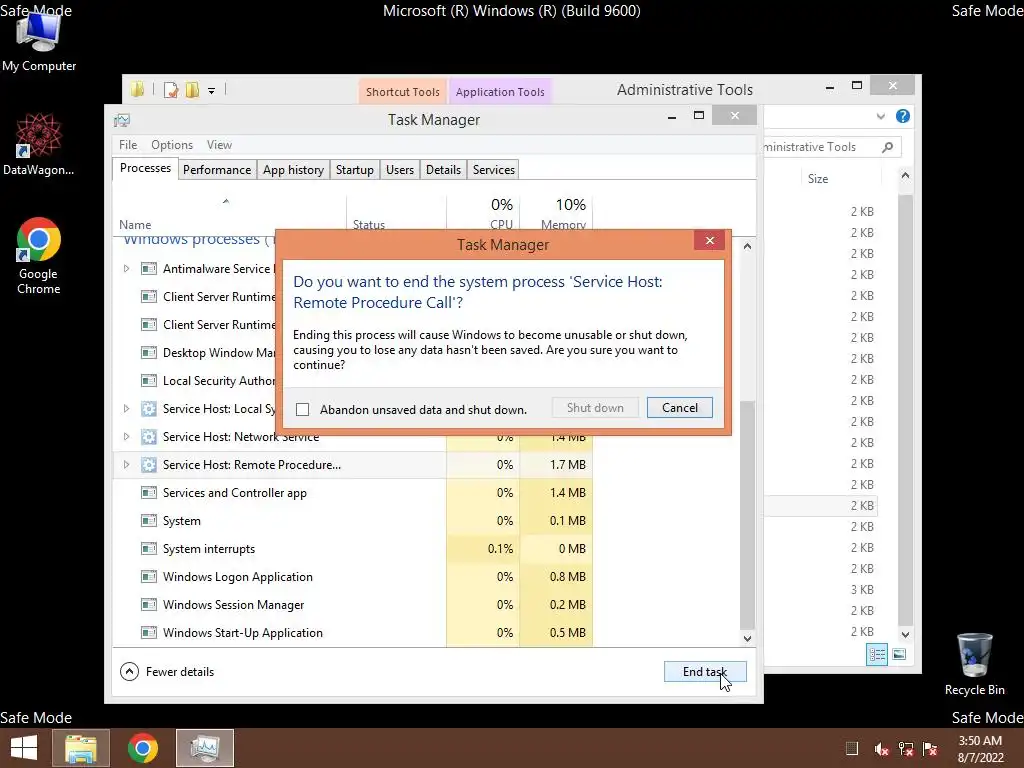Click the Desktop Window Manager process icon
This screenshot has width=1024, height=768.
point(149,353)
